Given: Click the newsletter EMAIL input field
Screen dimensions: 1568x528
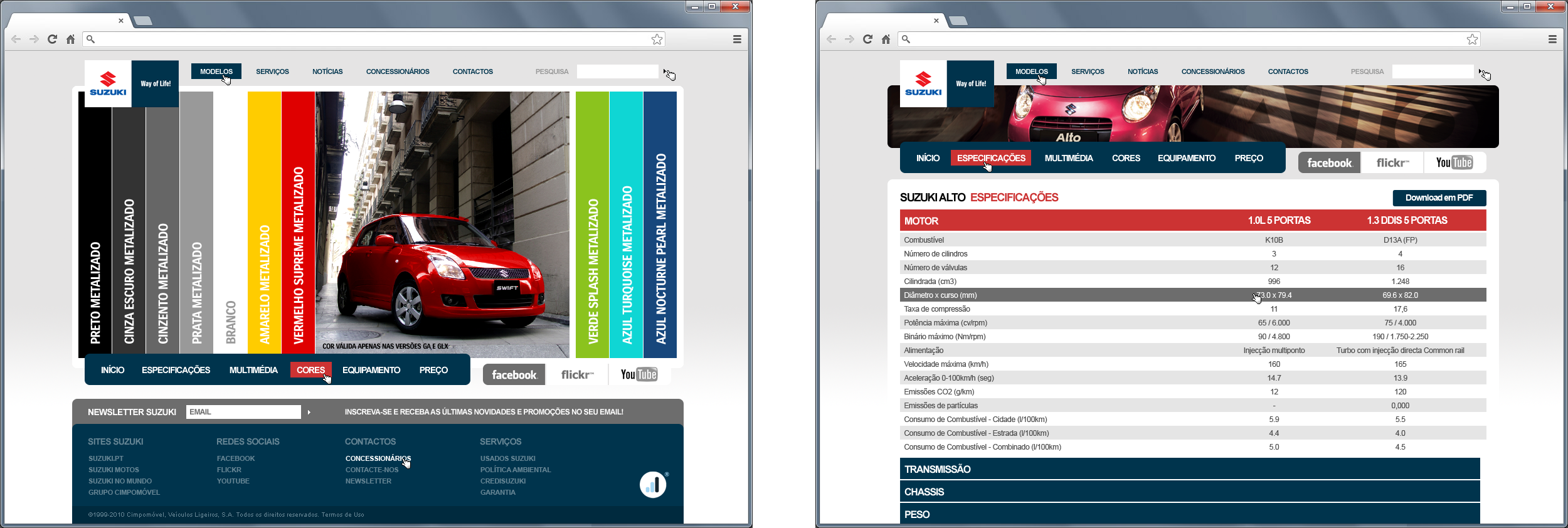Looking at the screenshot, I should [x=243, y=412].
